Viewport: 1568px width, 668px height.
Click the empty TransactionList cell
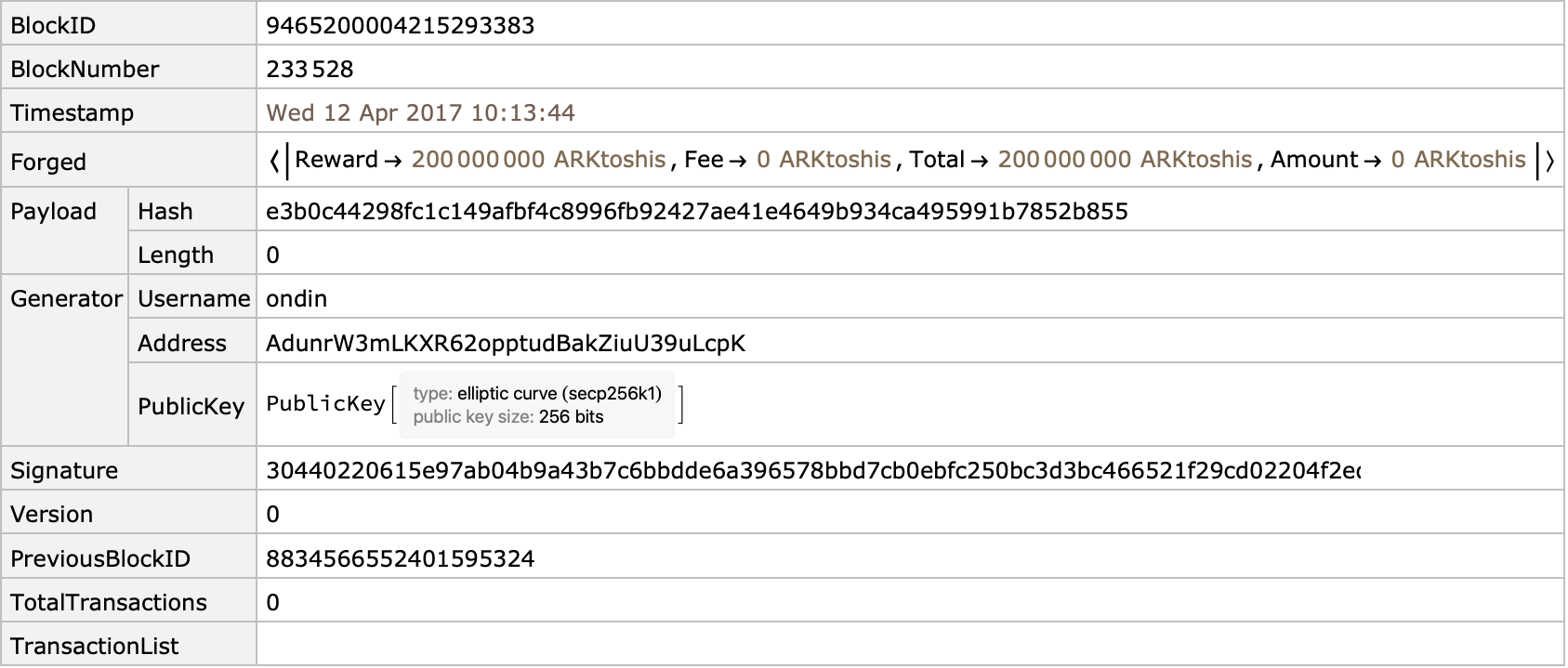(910, 646)
